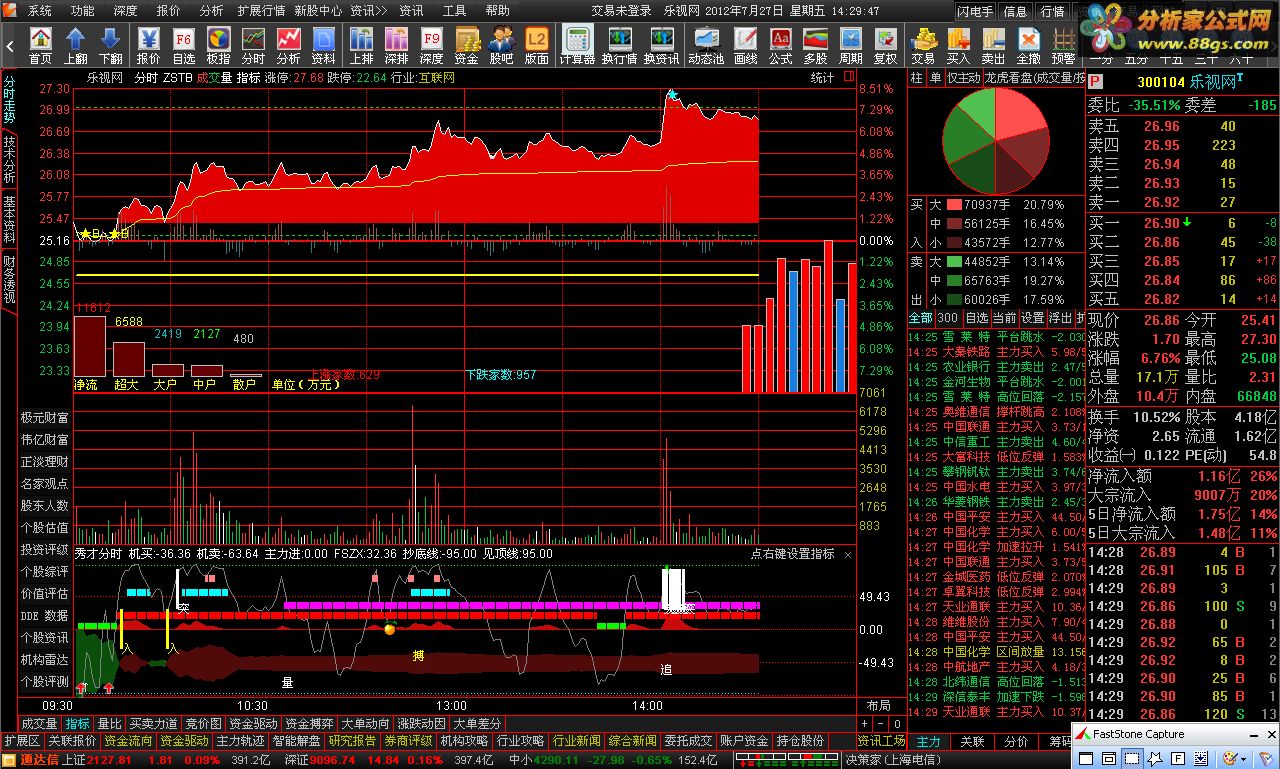Image resolution: width=1280 pixels, height=769 pixels.
Task: Open the 行业新闻 bottom tab
Action: pos(576,741)
